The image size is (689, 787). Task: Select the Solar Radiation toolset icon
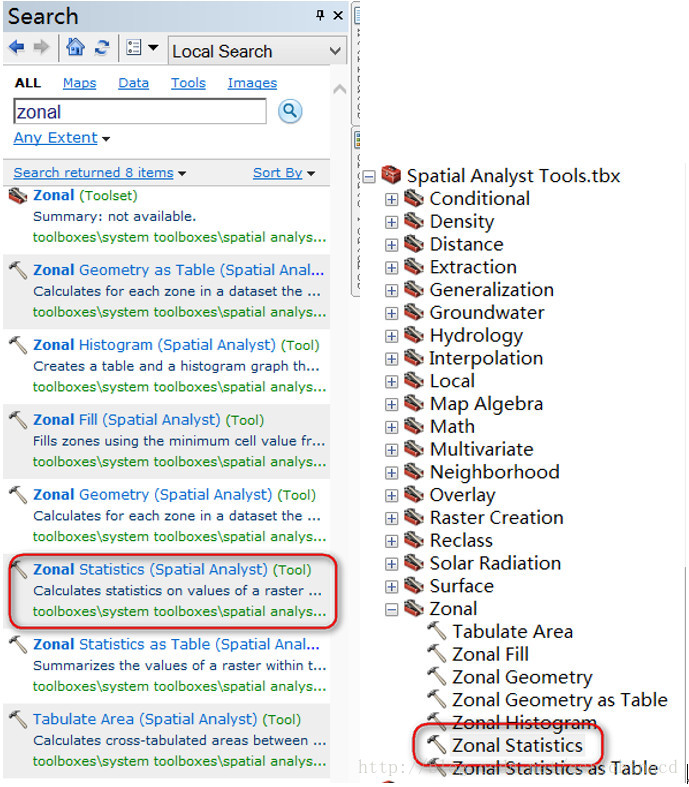pos(414,563)
